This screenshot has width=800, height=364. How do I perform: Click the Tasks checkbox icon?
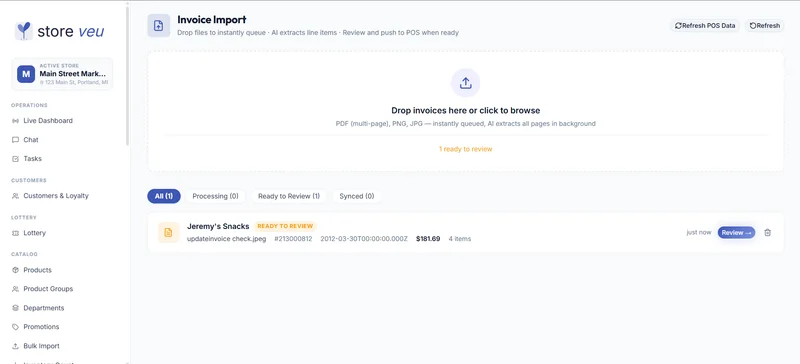(15, 159)
